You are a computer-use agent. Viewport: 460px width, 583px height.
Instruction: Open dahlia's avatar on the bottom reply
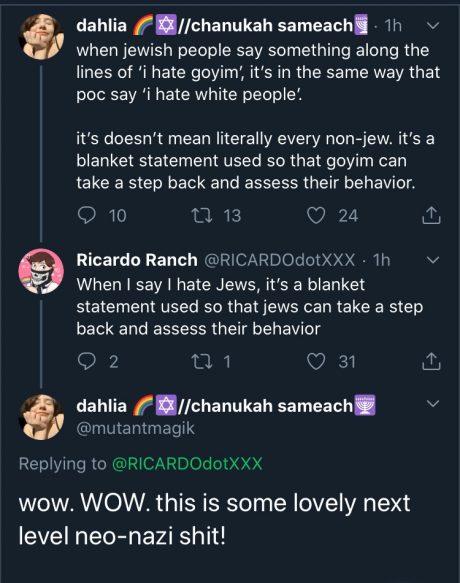pyautogui.click(x=41, y=417)
